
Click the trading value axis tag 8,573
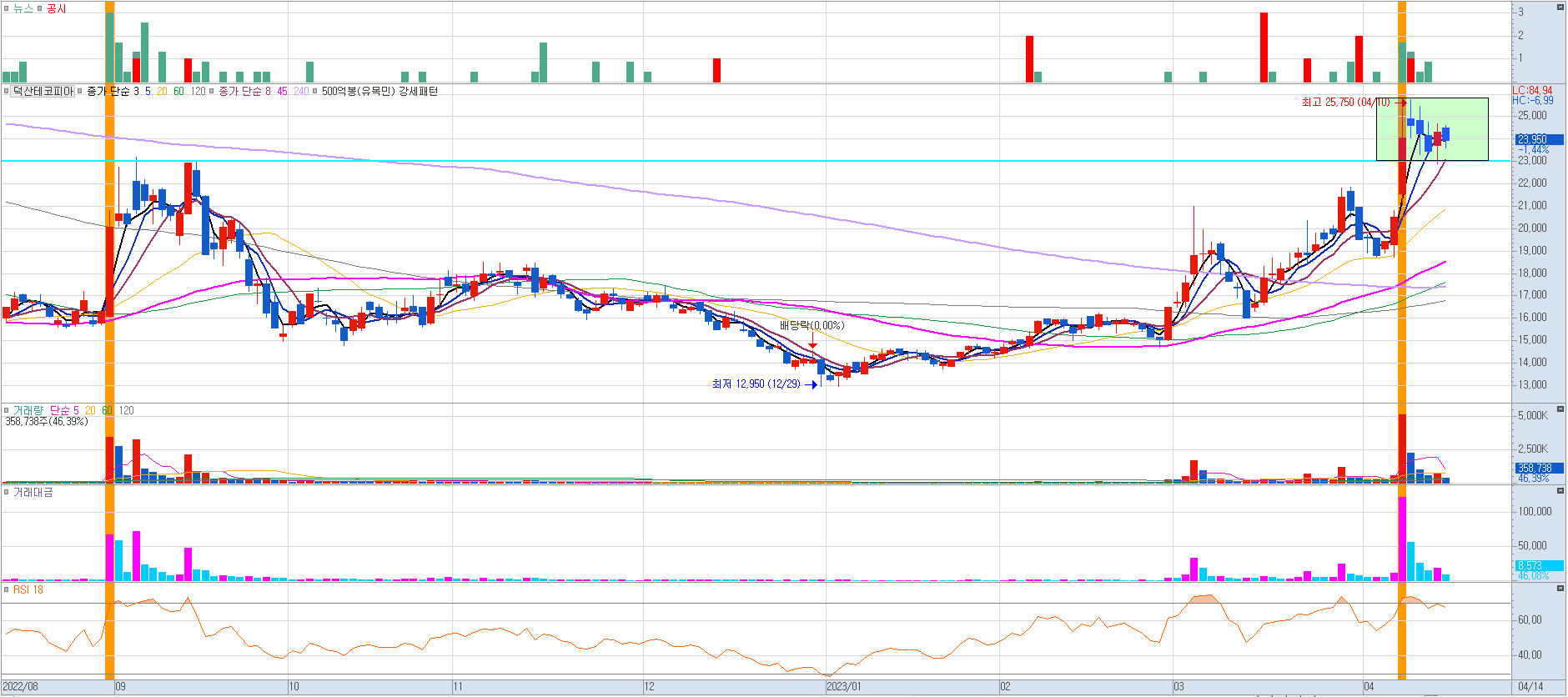[1540, 565]
